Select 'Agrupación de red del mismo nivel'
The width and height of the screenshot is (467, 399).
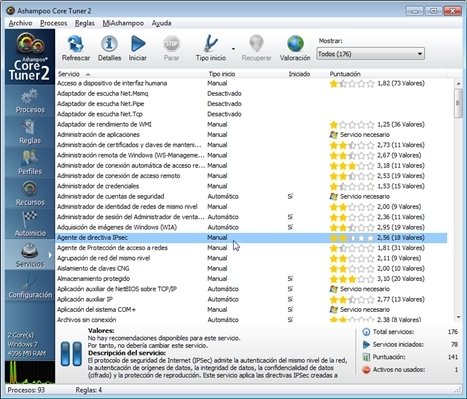pyautogui.click(x=103, y=258)
